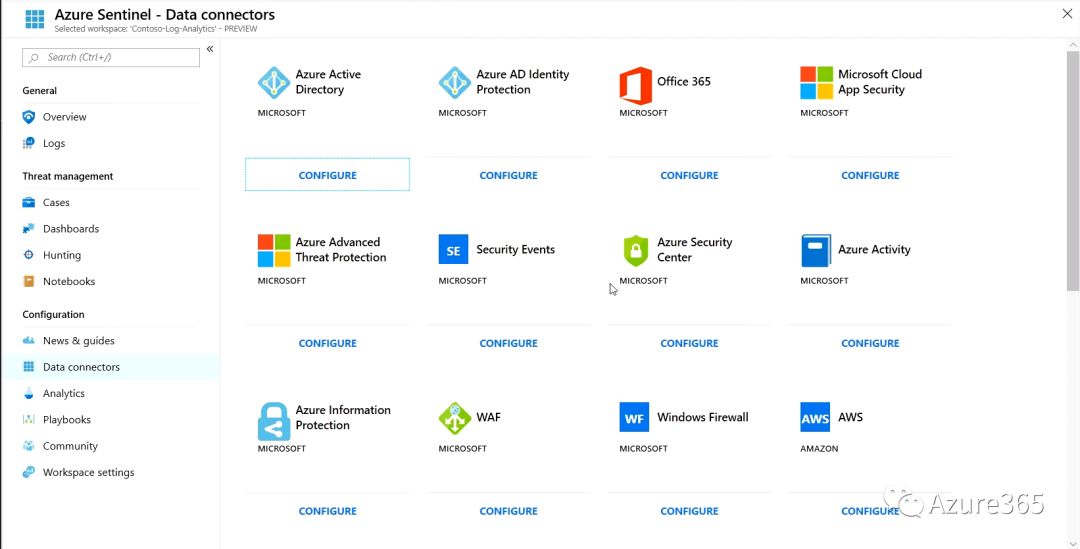Open Playbooks from Configuration section

click(x=66, y=420)
